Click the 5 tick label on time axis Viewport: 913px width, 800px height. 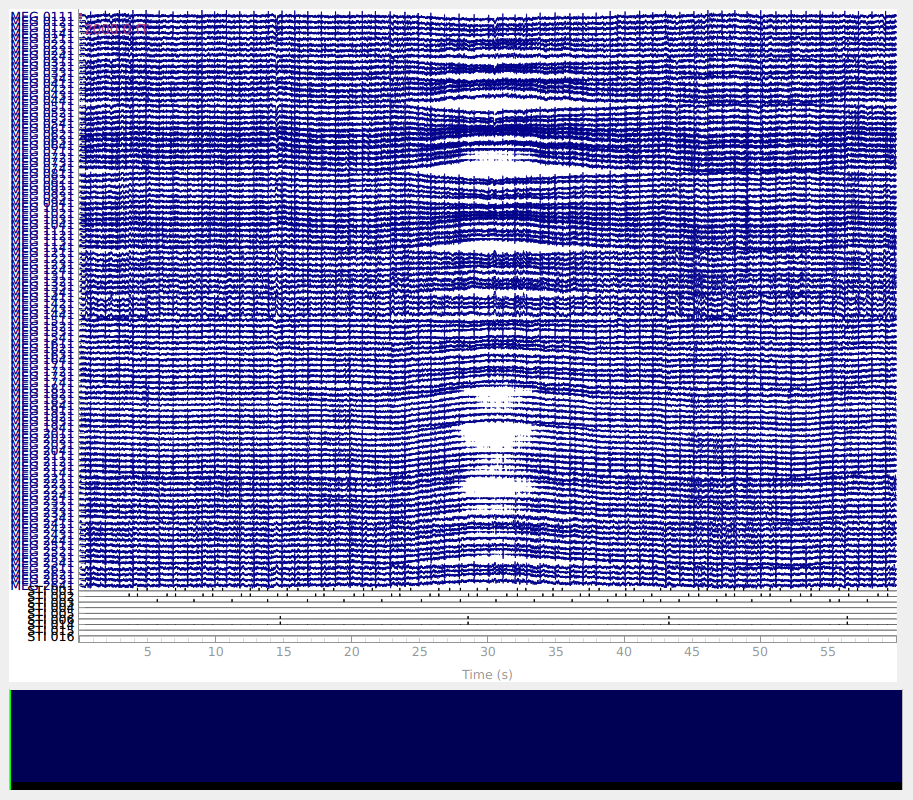click(x=148, y=652)
